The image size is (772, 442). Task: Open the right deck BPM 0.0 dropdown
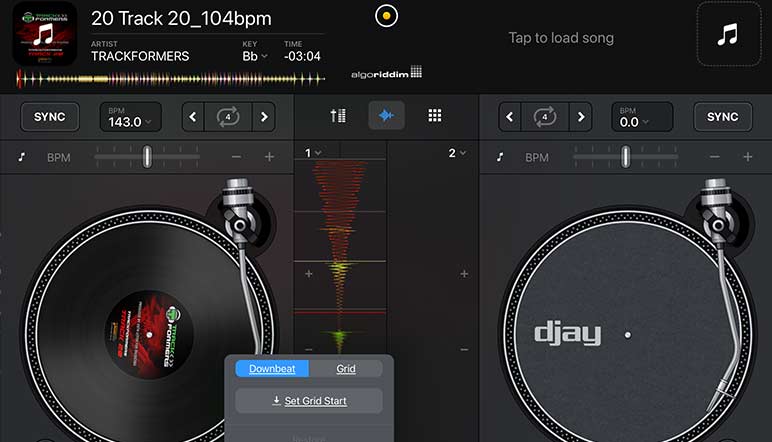pyautogui.click(x=642, y=117)
